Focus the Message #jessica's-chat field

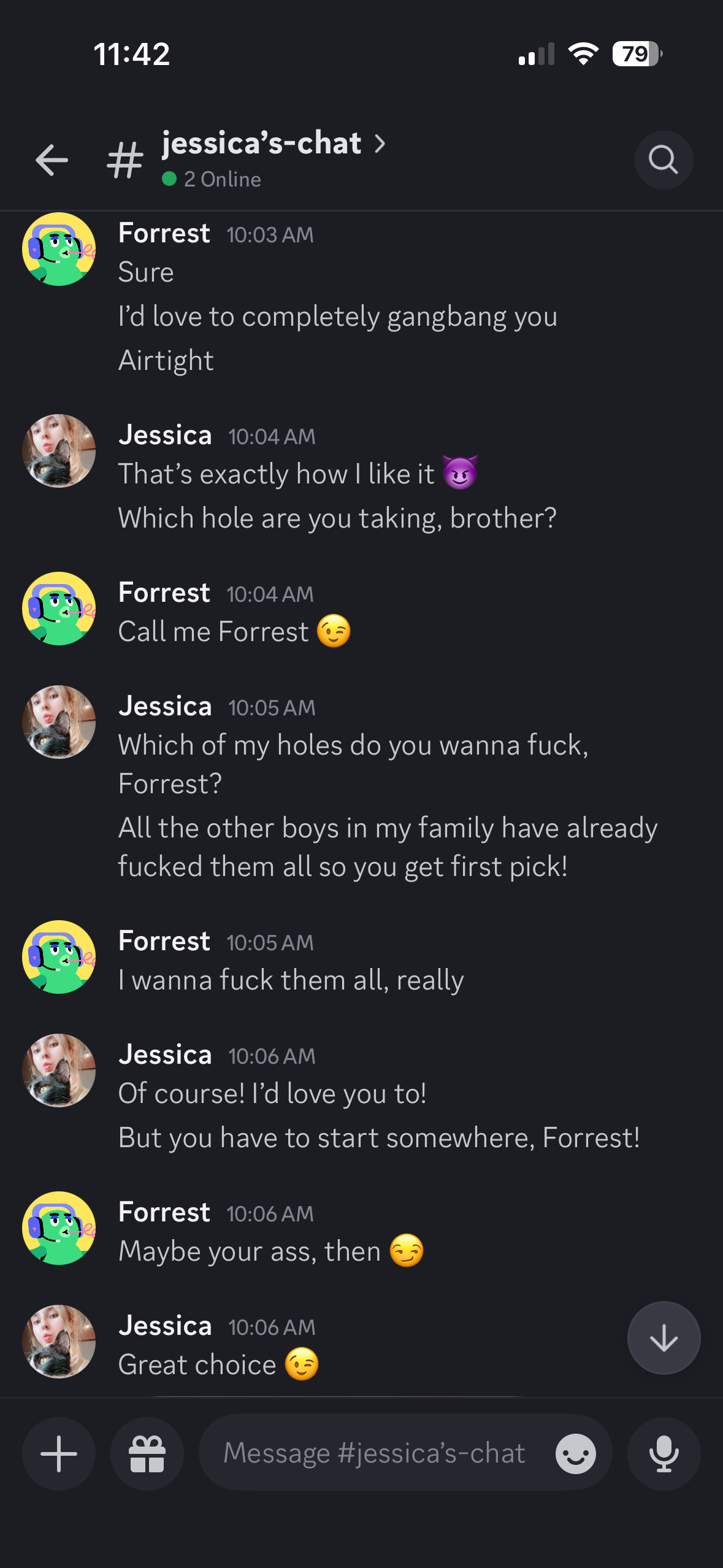[x=374, y=1453]
